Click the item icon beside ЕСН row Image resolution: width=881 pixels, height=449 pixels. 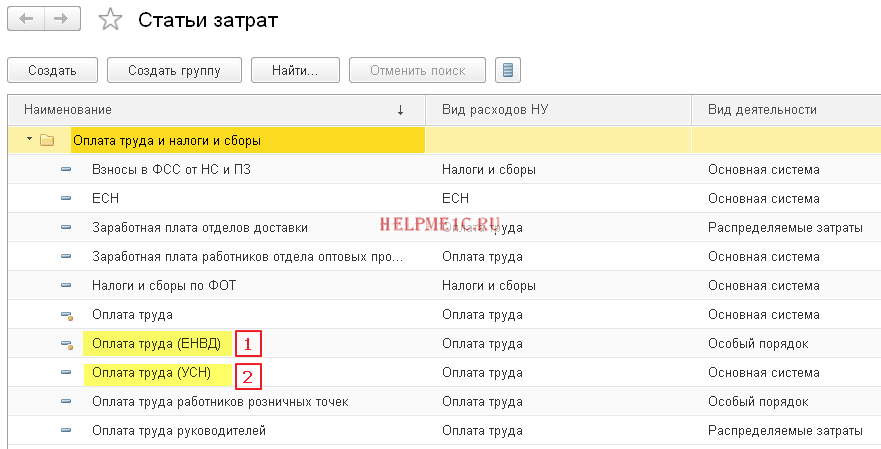(x=67, y=199)
